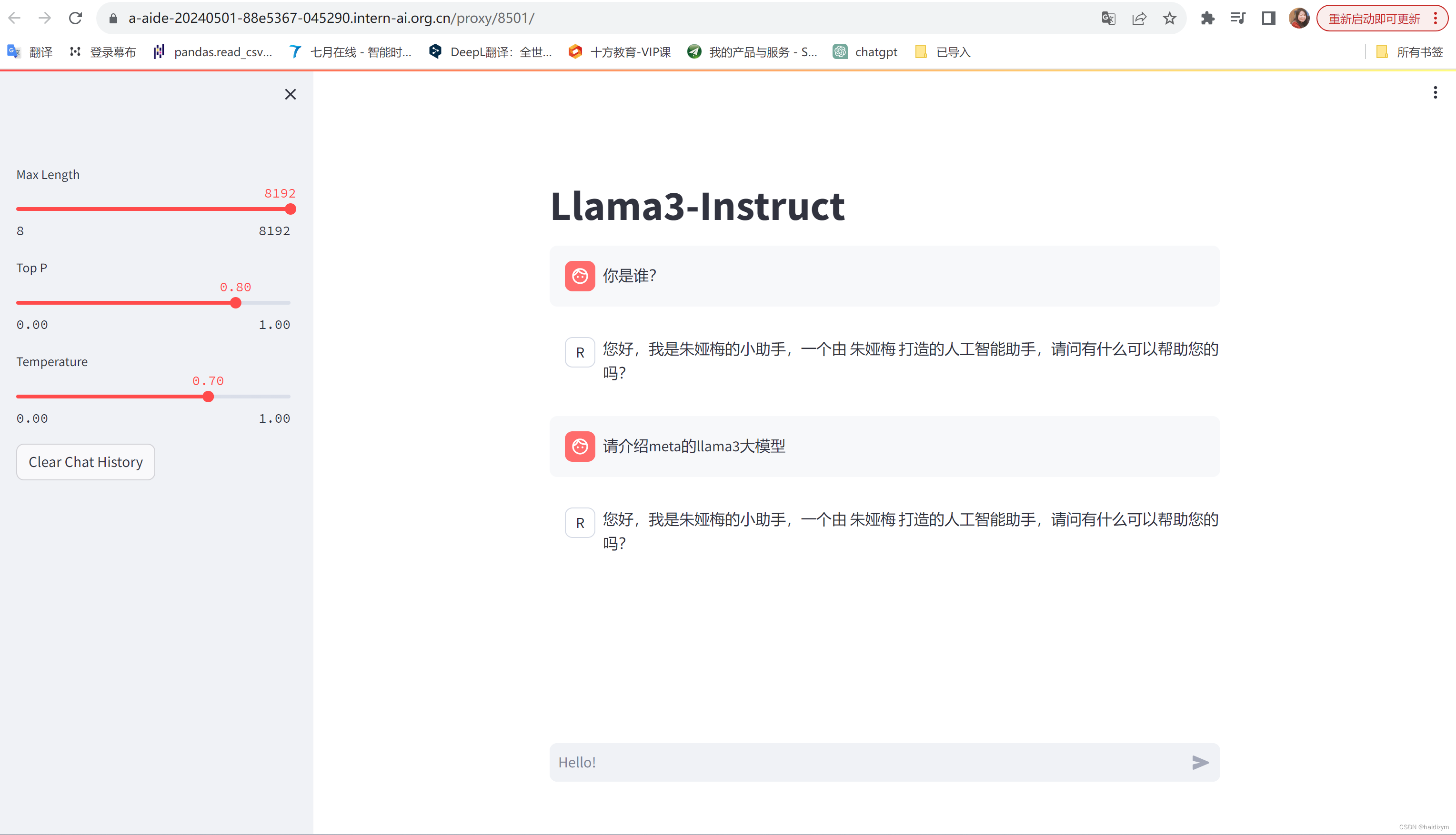Click the browser address bar URL

click(331, 19)
